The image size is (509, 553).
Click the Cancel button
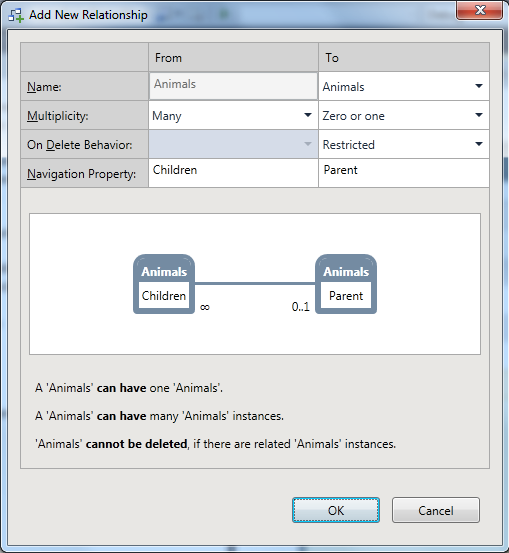click(x=436, y=510)
